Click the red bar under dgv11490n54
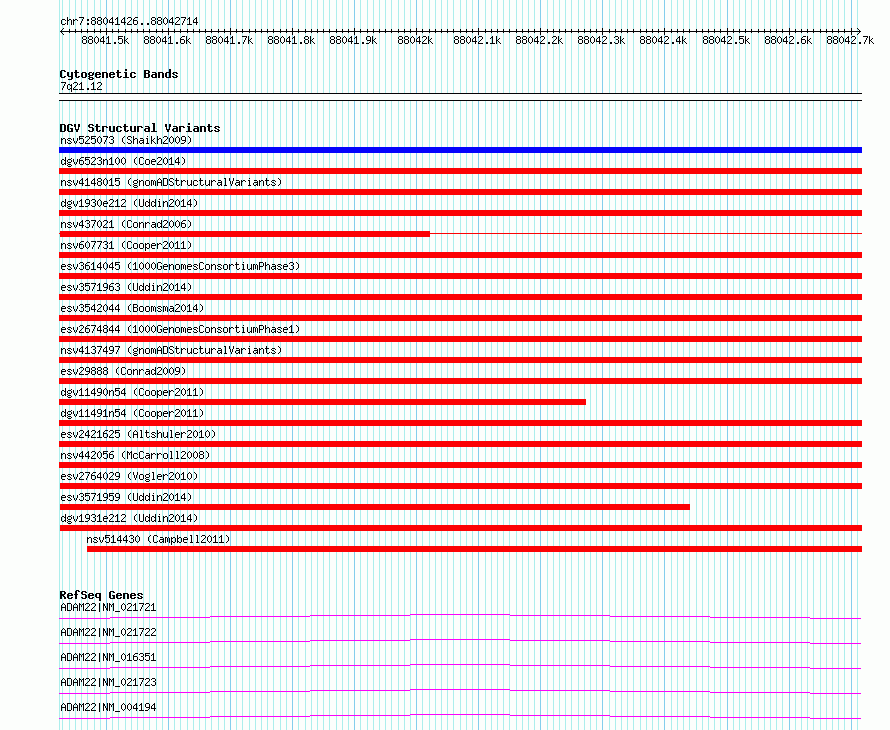The width and height of the screenshot is (890, 730). pos(322,402)
